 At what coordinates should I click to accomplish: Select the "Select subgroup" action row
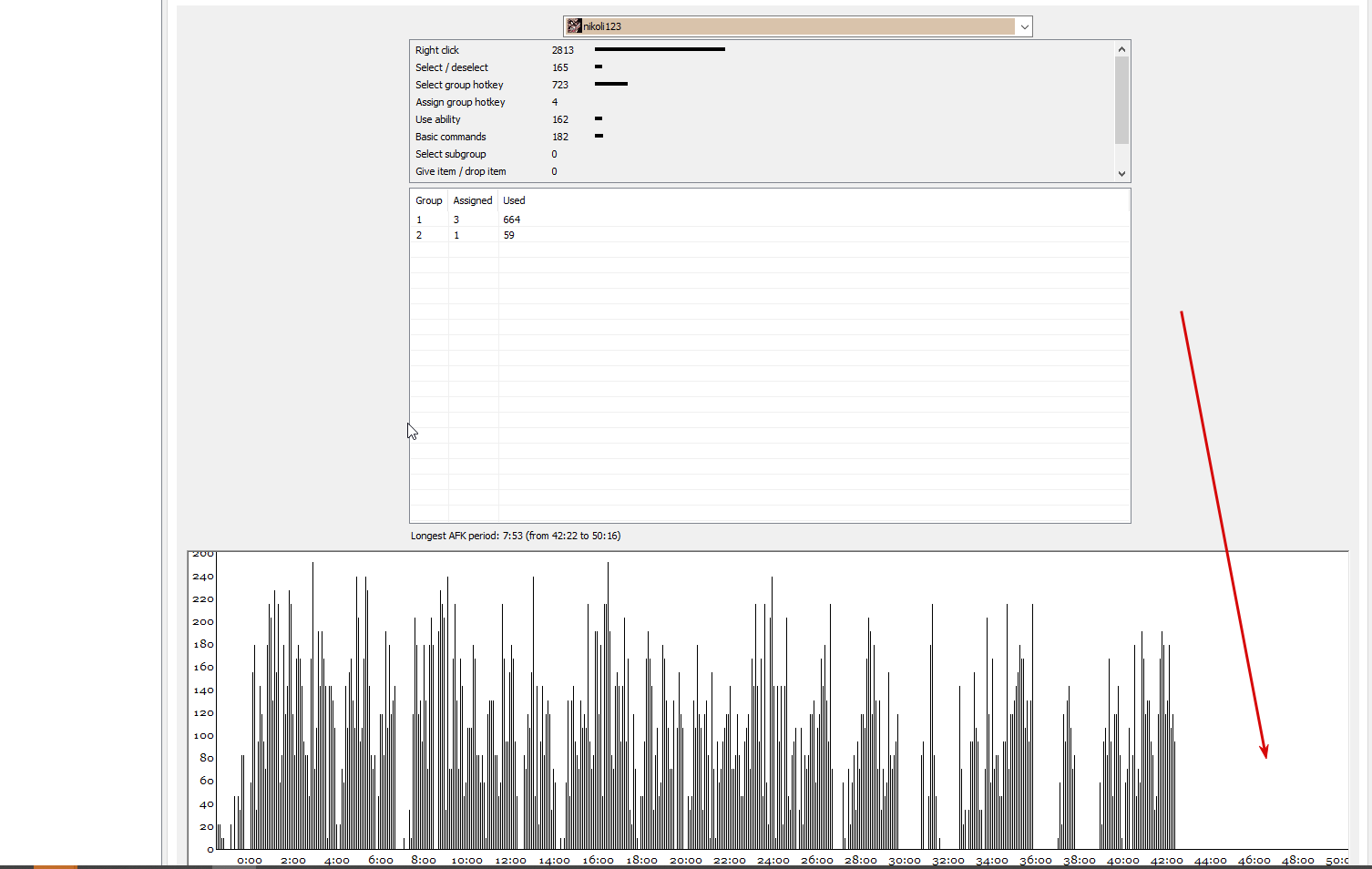(x=762, y=154)
